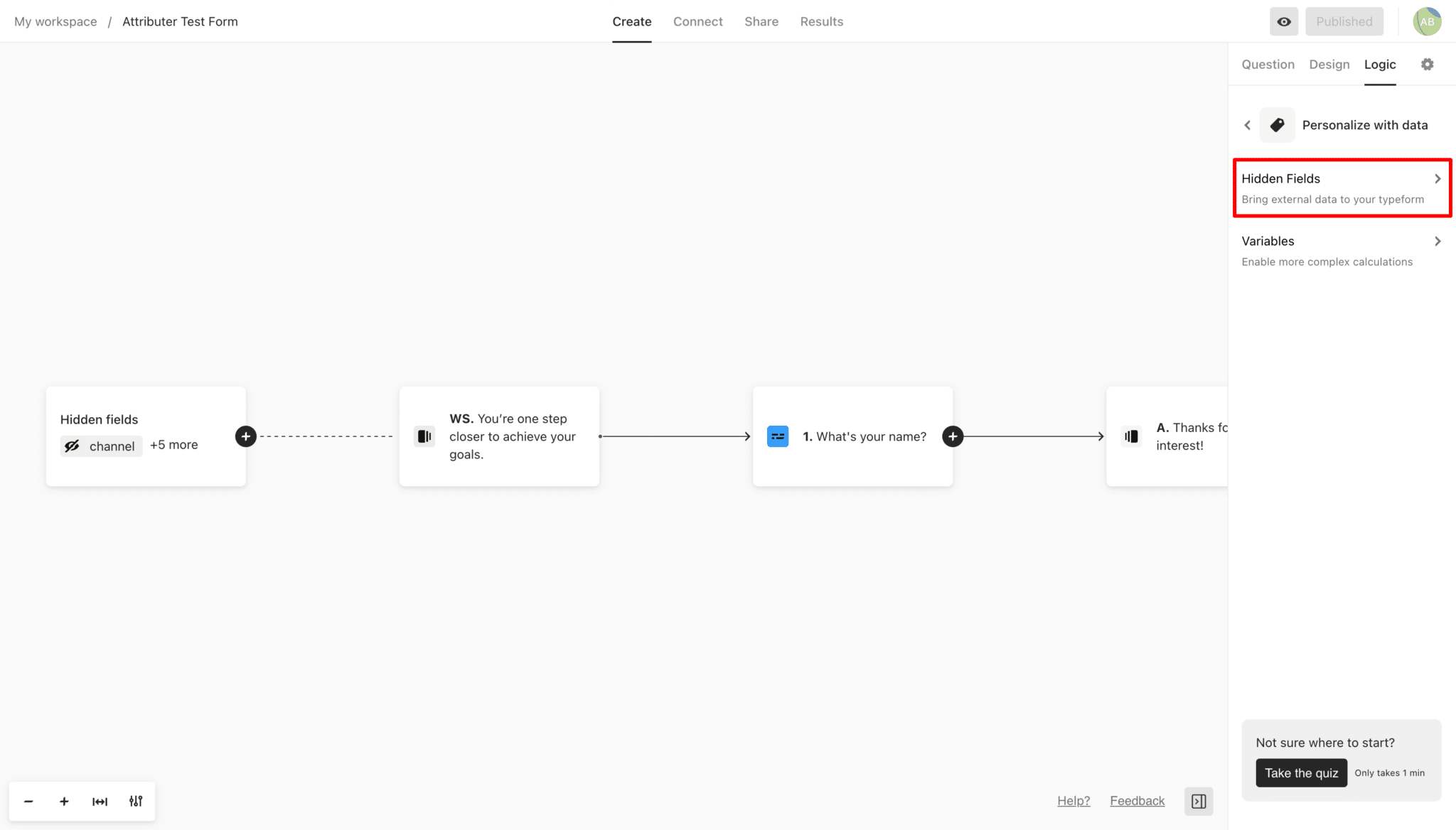This screenshot has width=1456, height=830.
Task: Add step after What's your name plus
Action: click(x=953, y=436)
